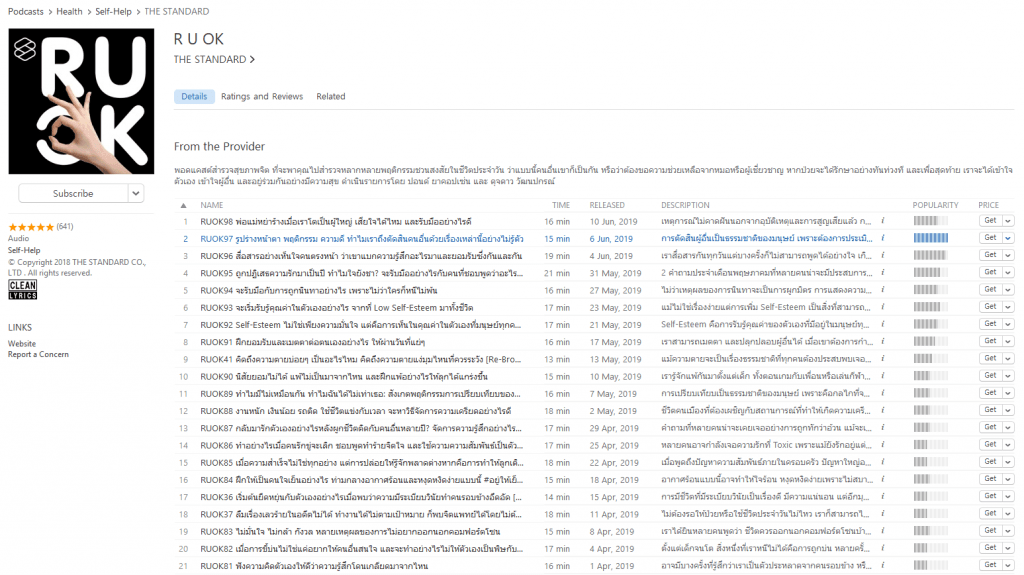Open info icon for RUOK83 episode
Viewport: 1024px width, 575px height.
[882, 531]
